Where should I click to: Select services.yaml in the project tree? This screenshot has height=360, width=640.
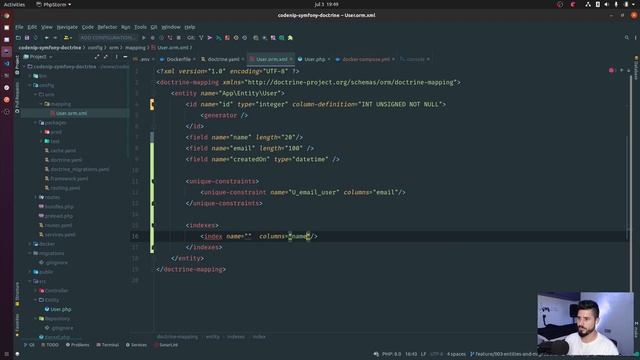click(60, 235)
